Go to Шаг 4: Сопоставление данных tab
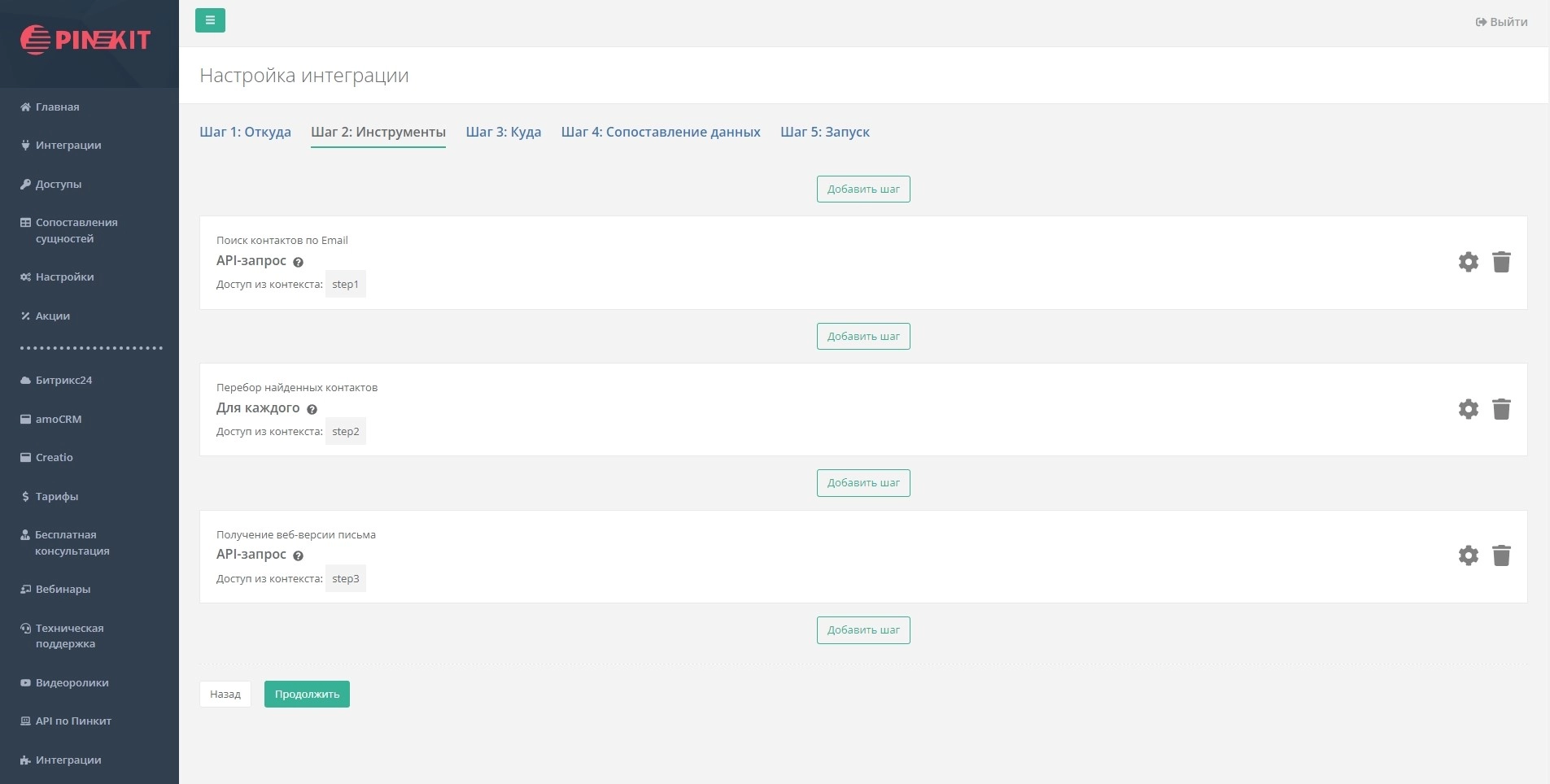The image size is (1550, 784). 660,132
